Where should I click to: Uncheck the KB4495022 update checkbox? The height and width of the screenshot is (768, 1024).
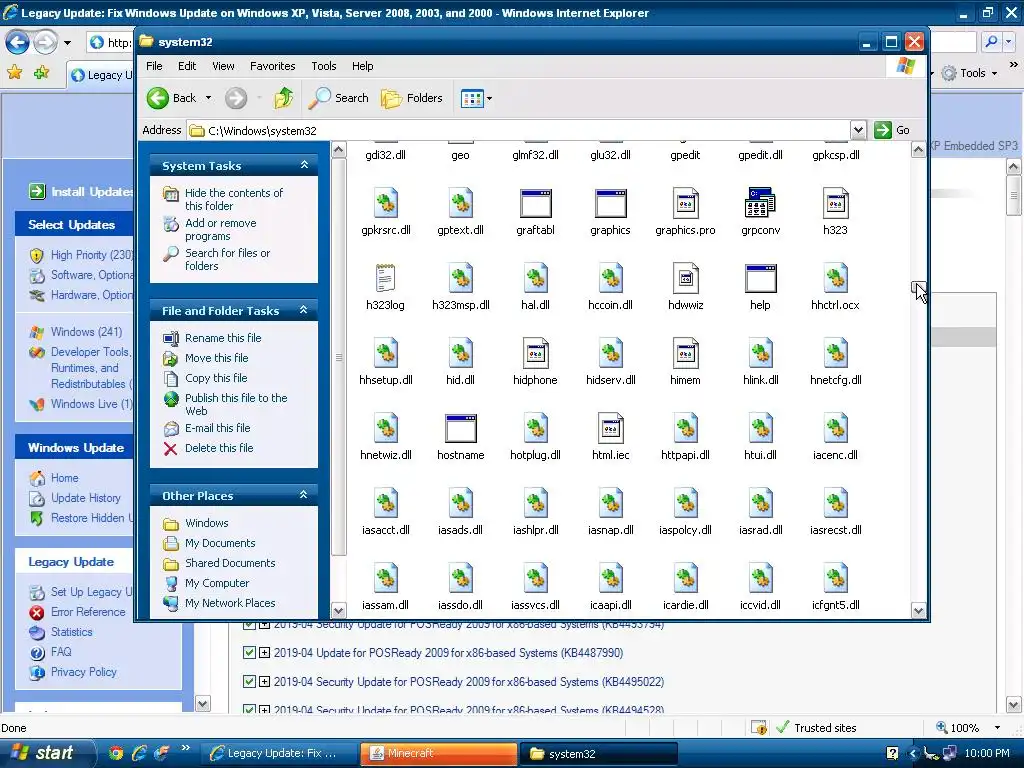point(248,681)
